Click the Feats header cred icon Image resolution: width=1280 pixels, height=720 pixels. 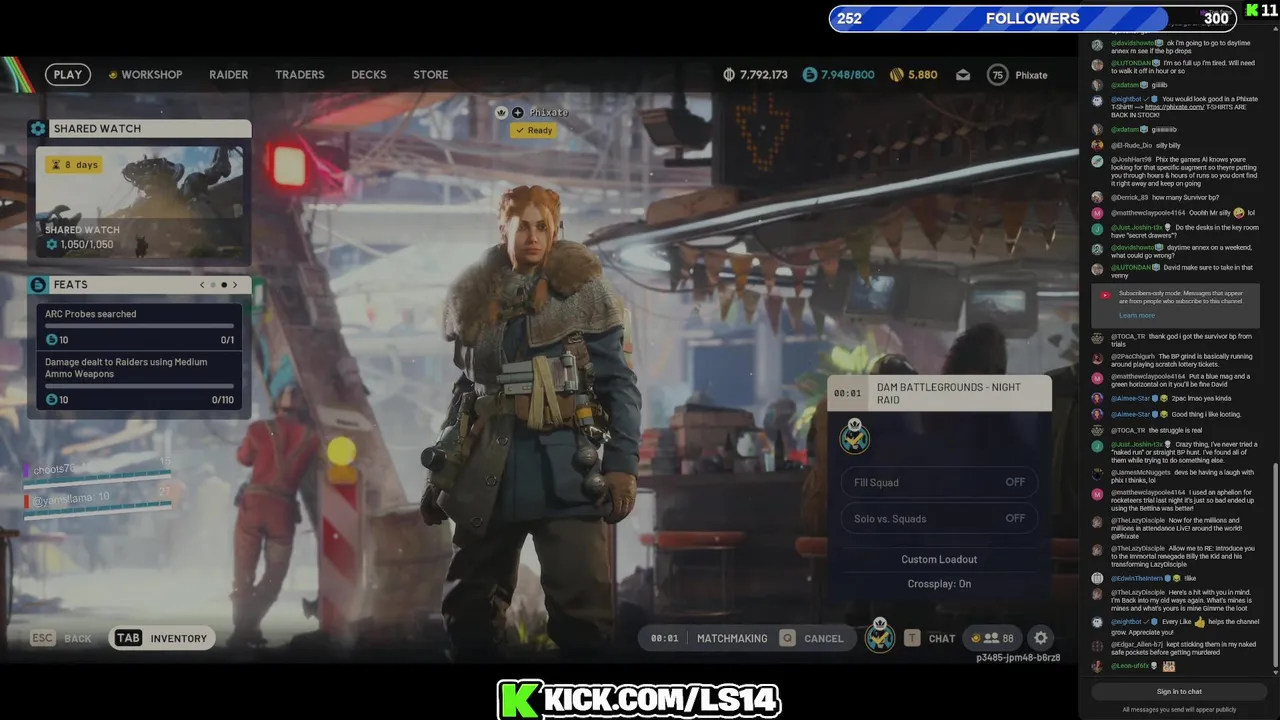[38, 285]
